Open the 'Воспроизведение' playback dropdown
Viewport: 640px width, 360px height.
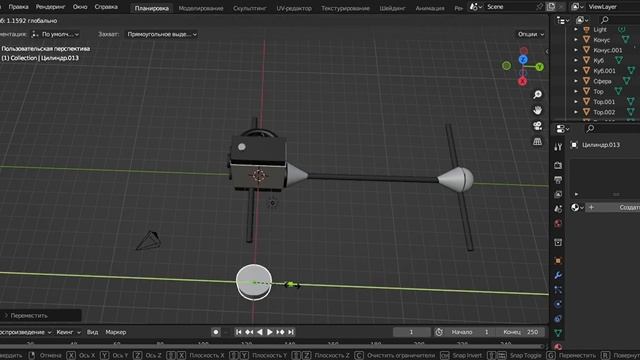pos(24,332)
